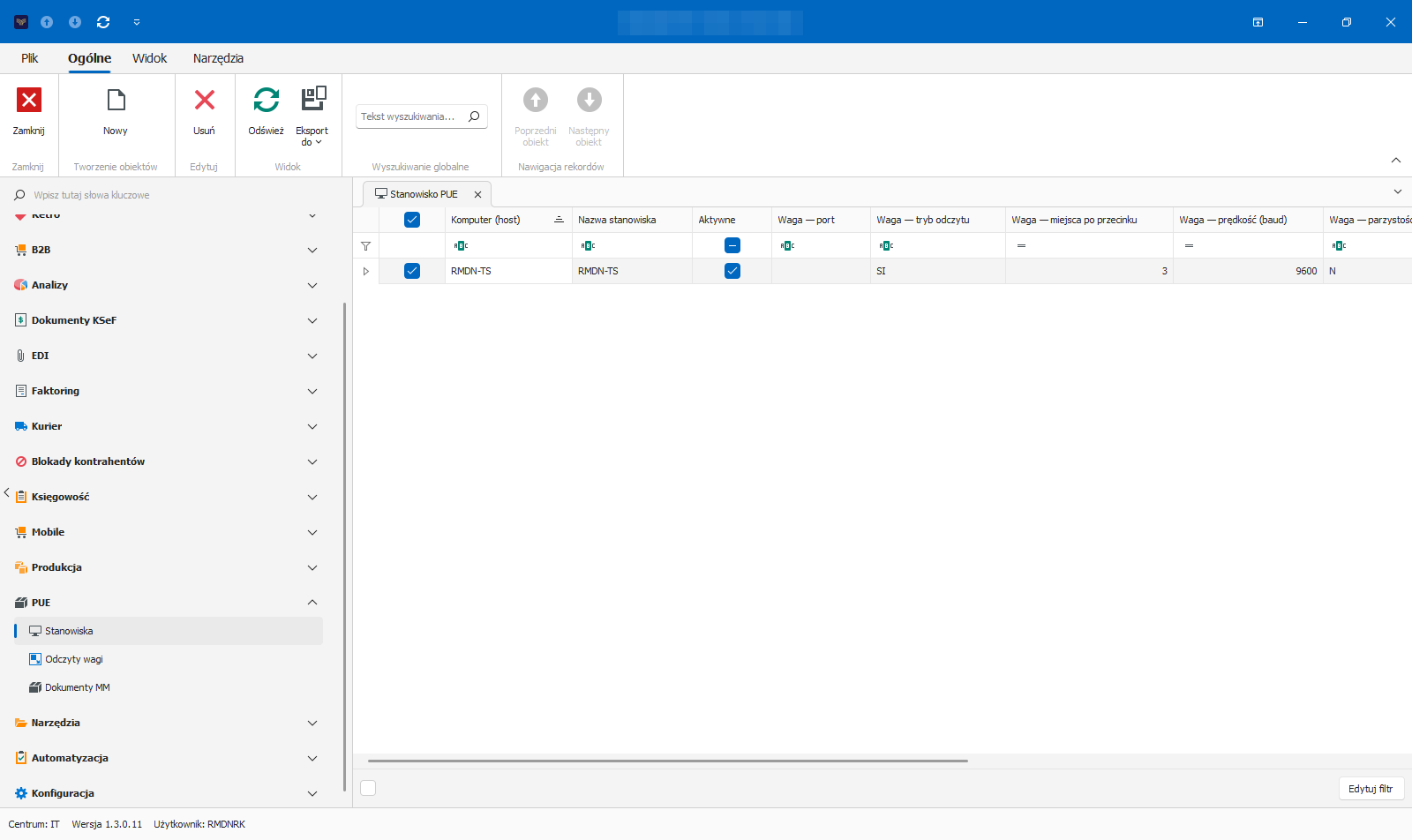This screenshot has height=840, width=1412.
Task: Create a new object with Nowy
Action: click(x=116, y=111)
